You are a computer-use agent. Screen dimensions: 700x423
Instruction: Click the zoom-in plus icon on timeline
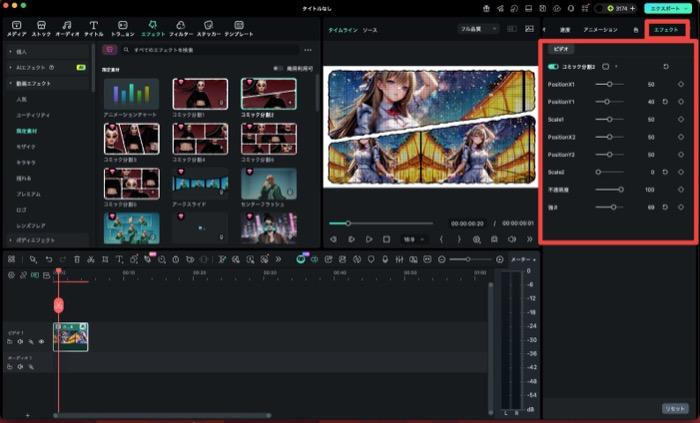click(500, 259)
